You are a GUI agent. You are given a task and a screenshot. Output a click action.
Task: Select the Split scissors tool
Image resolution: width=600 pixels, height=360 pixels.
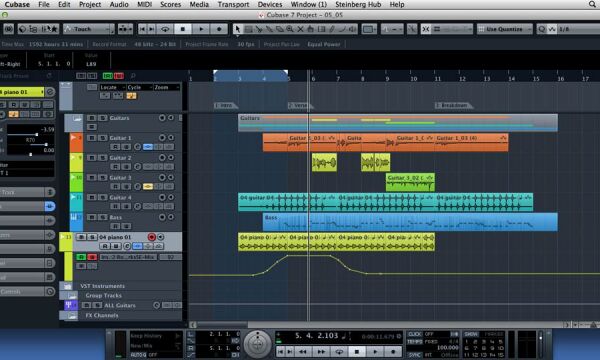point(259,29)
